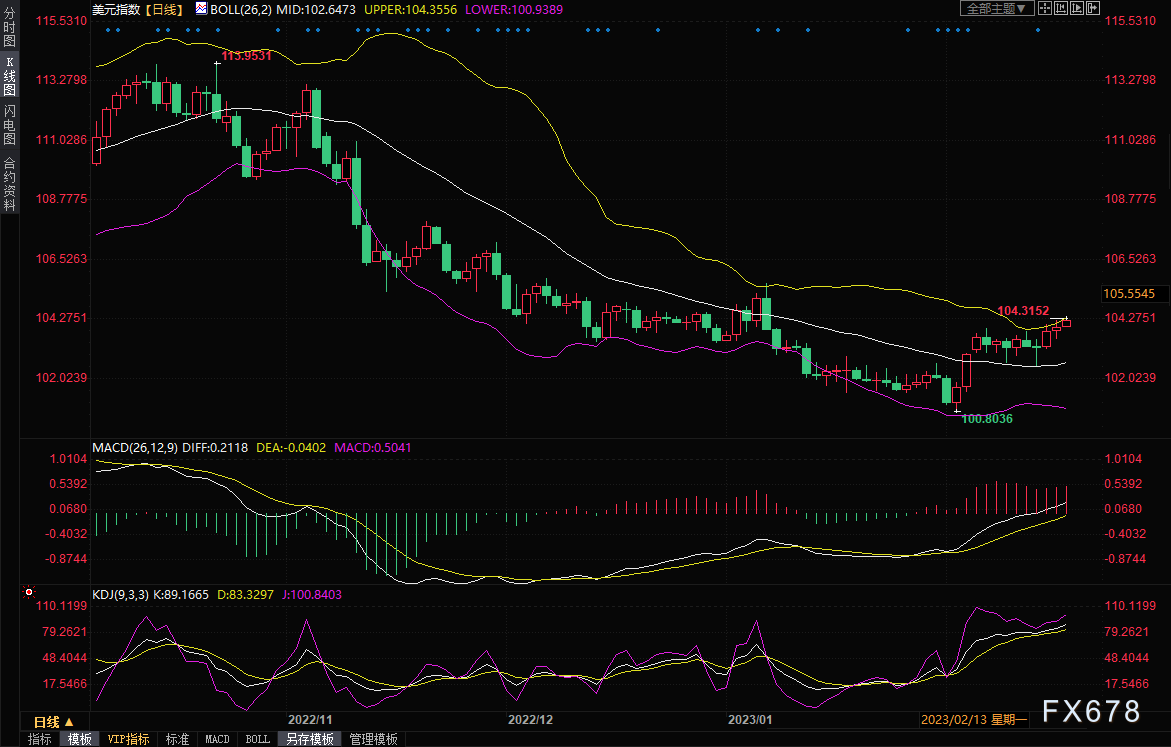Click a blue event dot above the 2023/01 candles
The width and height of the screenshot is (1171, 747).
(x=757, y=30)
